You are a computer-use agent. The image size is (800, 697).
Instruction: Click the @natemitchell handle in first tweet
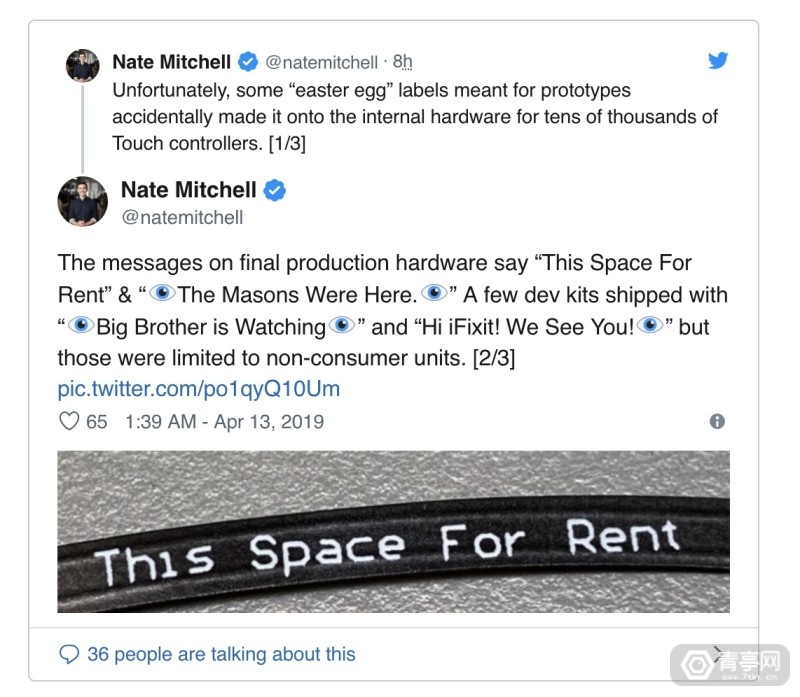point(321,62)
